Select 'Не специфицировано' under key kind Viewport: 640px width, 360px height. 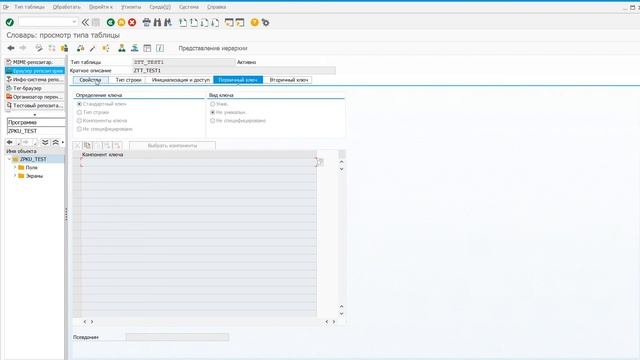[213, 121]
